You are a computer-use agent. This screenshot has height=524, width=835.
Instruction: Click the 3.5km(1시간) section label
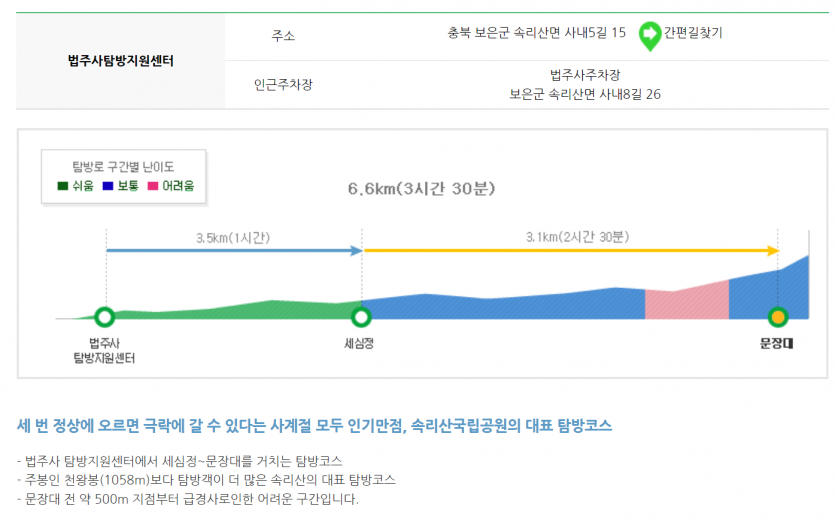click(x=233, y=238)
